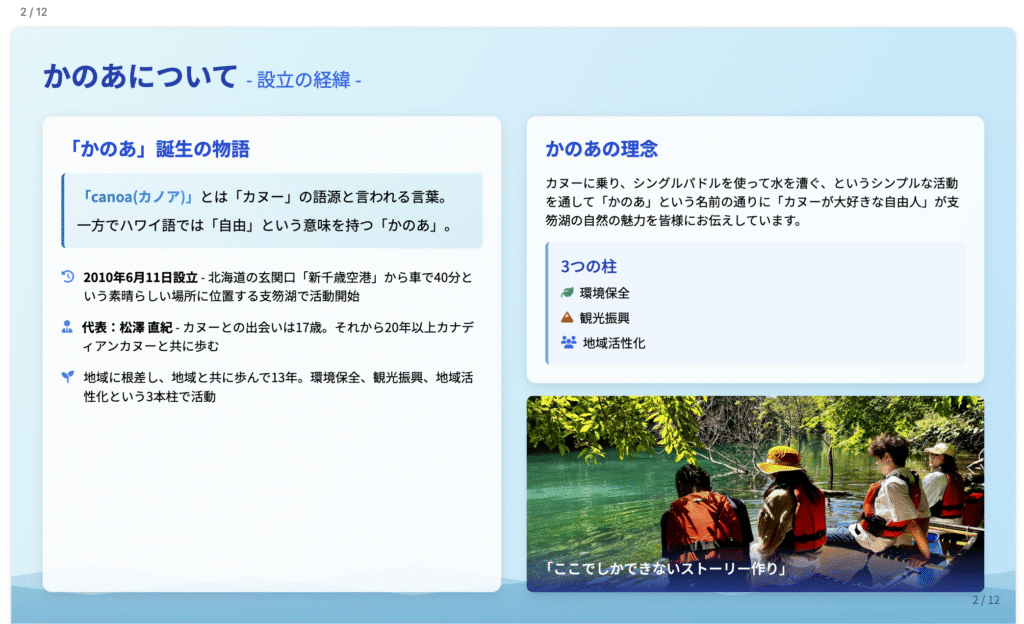Click the line 一方でハワイ語では「自由」という意味
Viewport: 1024px width, 624px height.
227,225
